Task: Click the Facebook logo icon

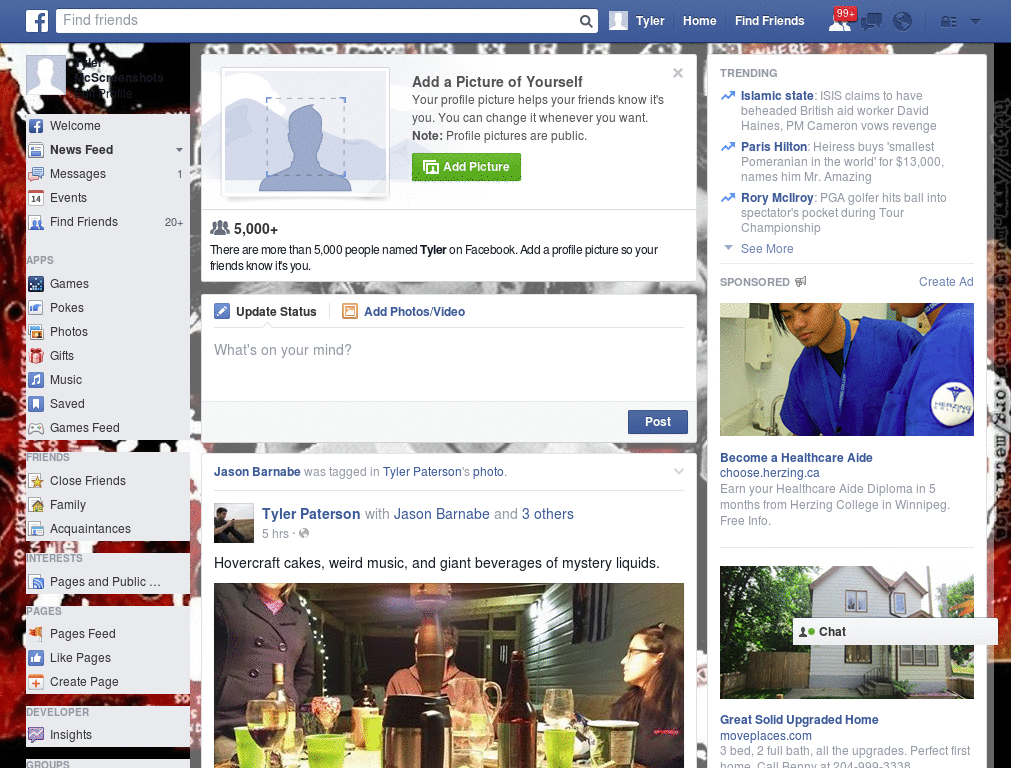Action: [37, 21]
